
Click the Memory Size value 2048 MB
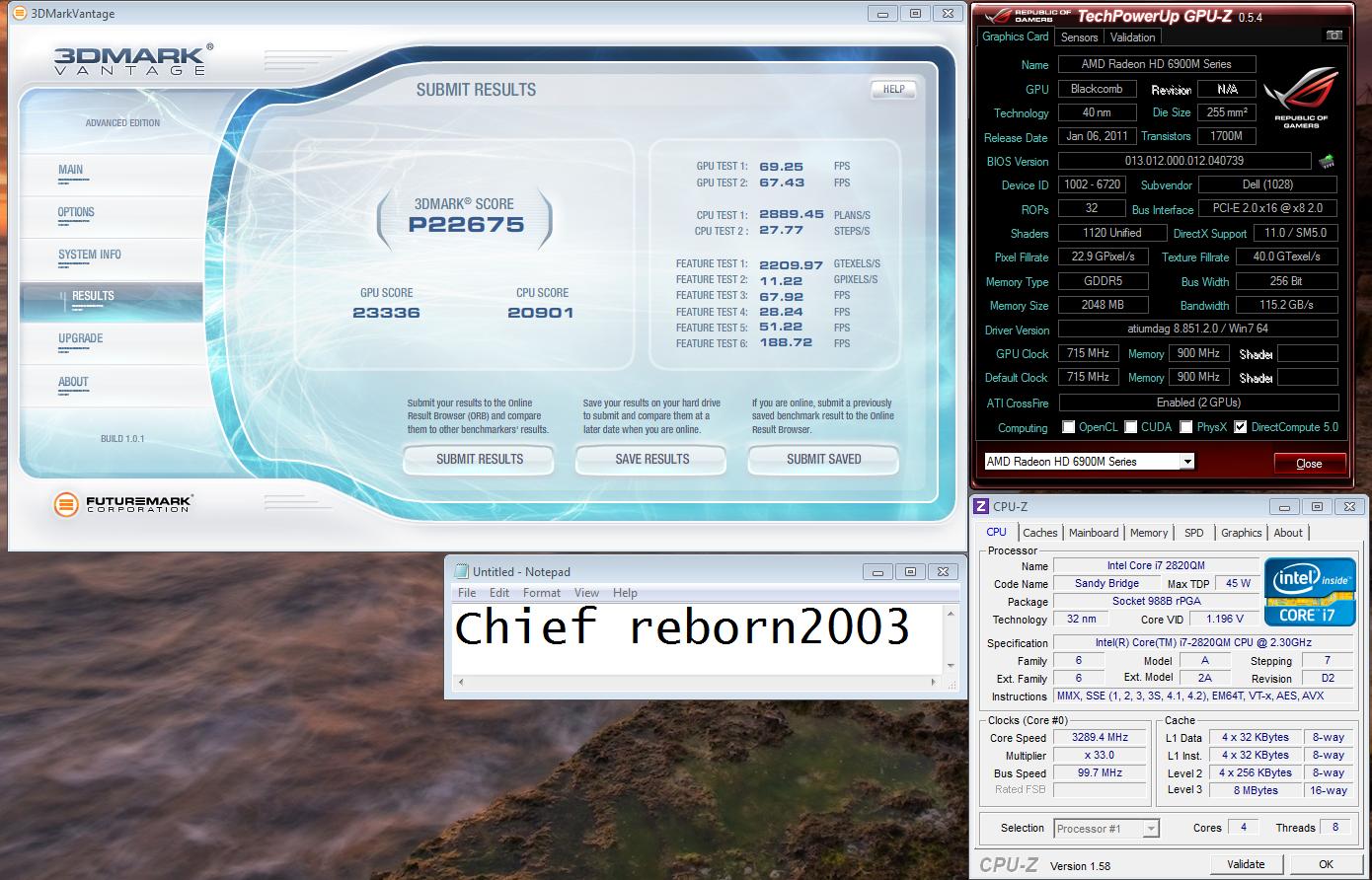pyautogui.click(x=1103, y=305)
